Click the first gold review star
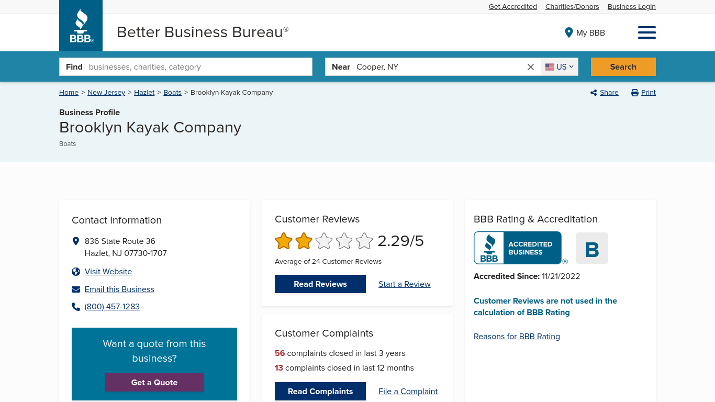 click(x=284, y=241)
